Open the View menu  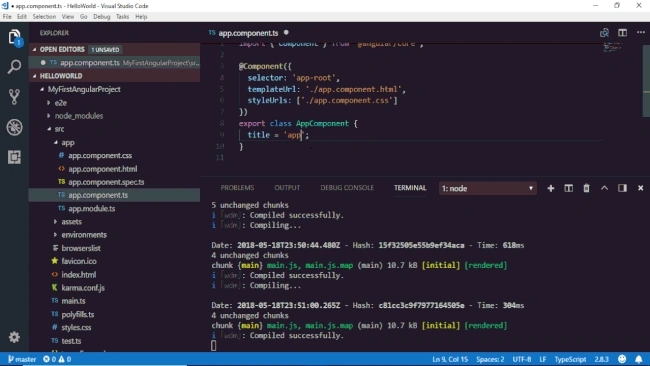tap(68, 17)
